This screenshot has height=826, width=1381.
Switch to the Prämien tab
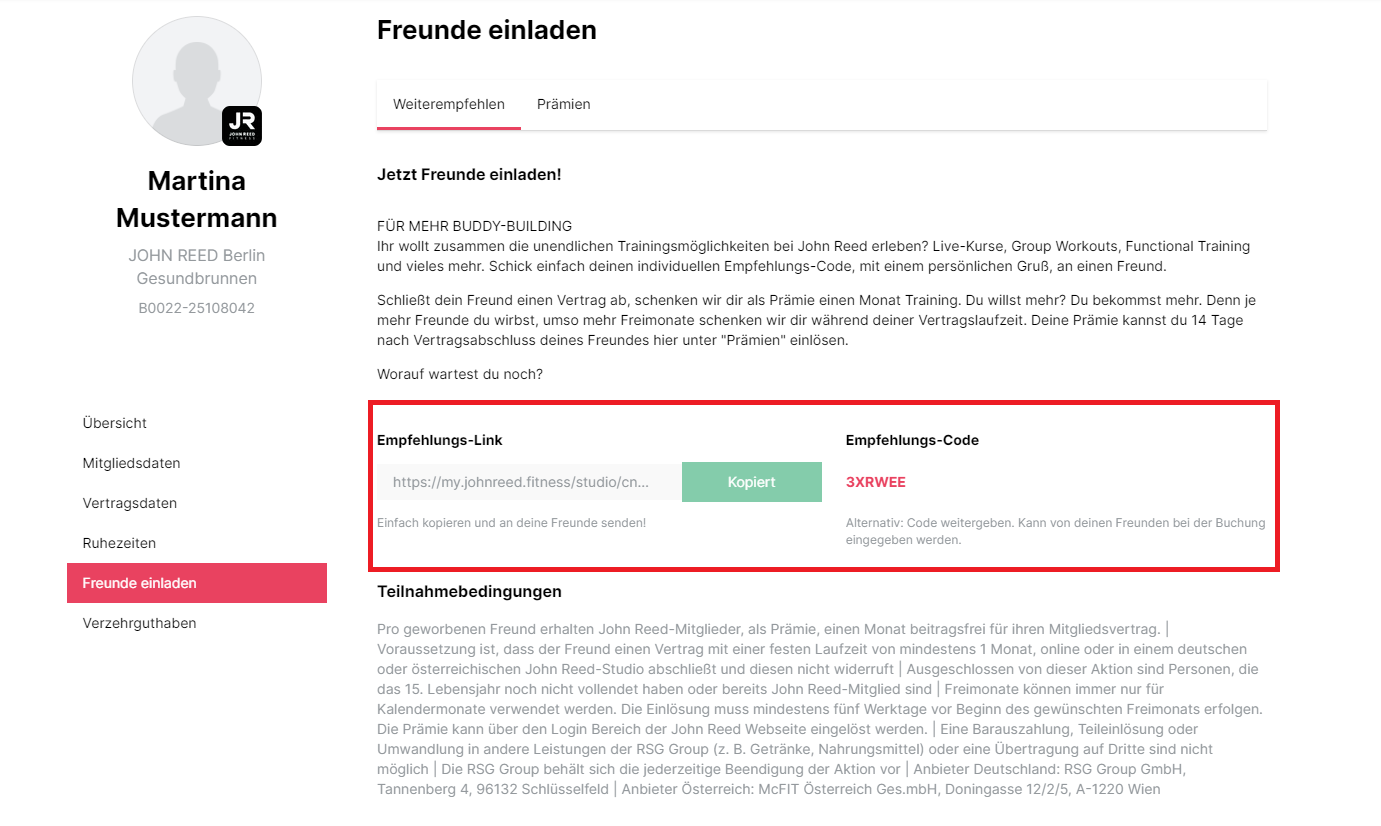tap(564, 104)
